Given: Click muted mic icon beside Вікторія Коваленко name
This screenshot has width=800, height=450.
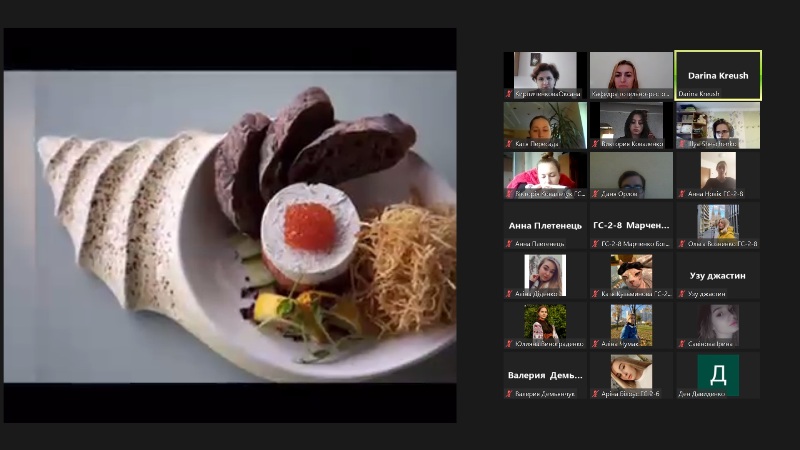Looking at the screenshot, I should coord(595,144).
